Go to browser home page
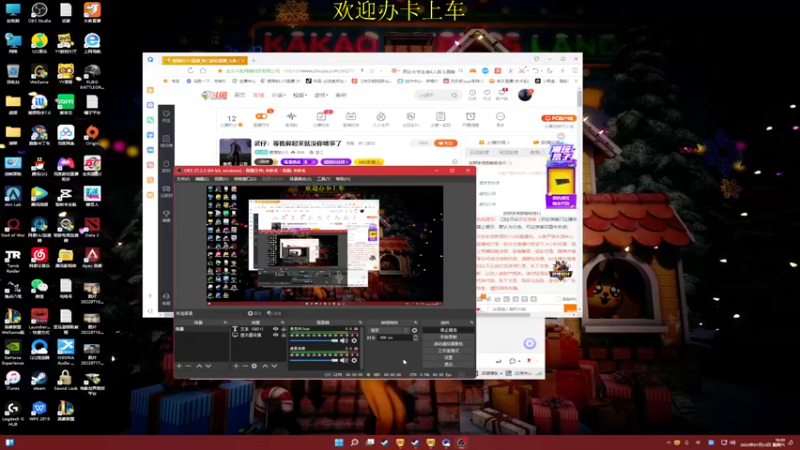Viewport: 800px width, 450px height. tap(203, 70)
